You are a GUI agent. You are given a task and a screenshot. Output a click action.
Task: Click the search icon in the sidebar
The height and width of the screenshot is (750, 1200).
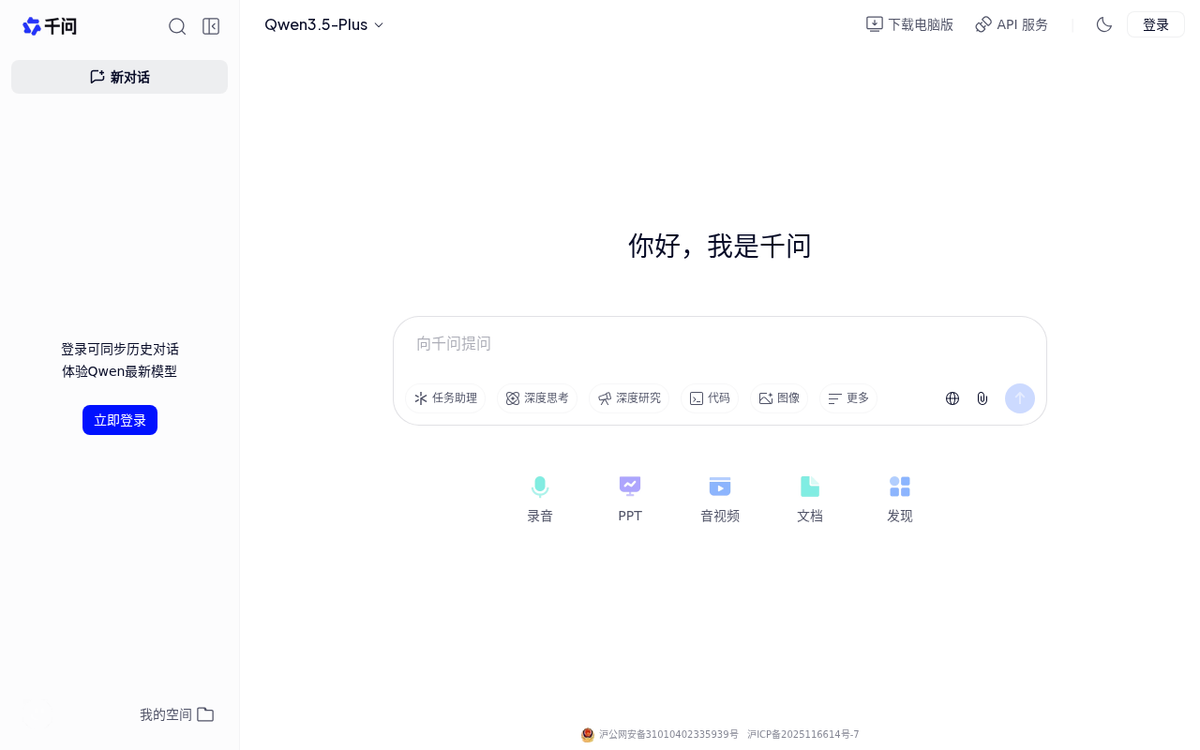pos(177,26)
